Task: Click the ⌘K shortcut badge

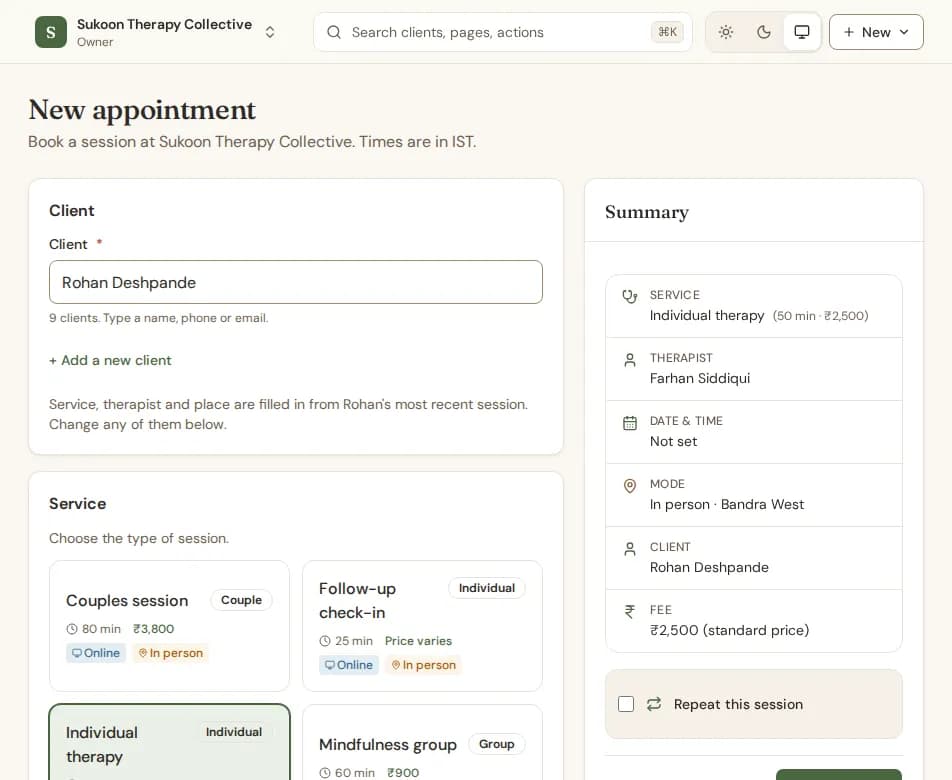Action: (667, 32)
